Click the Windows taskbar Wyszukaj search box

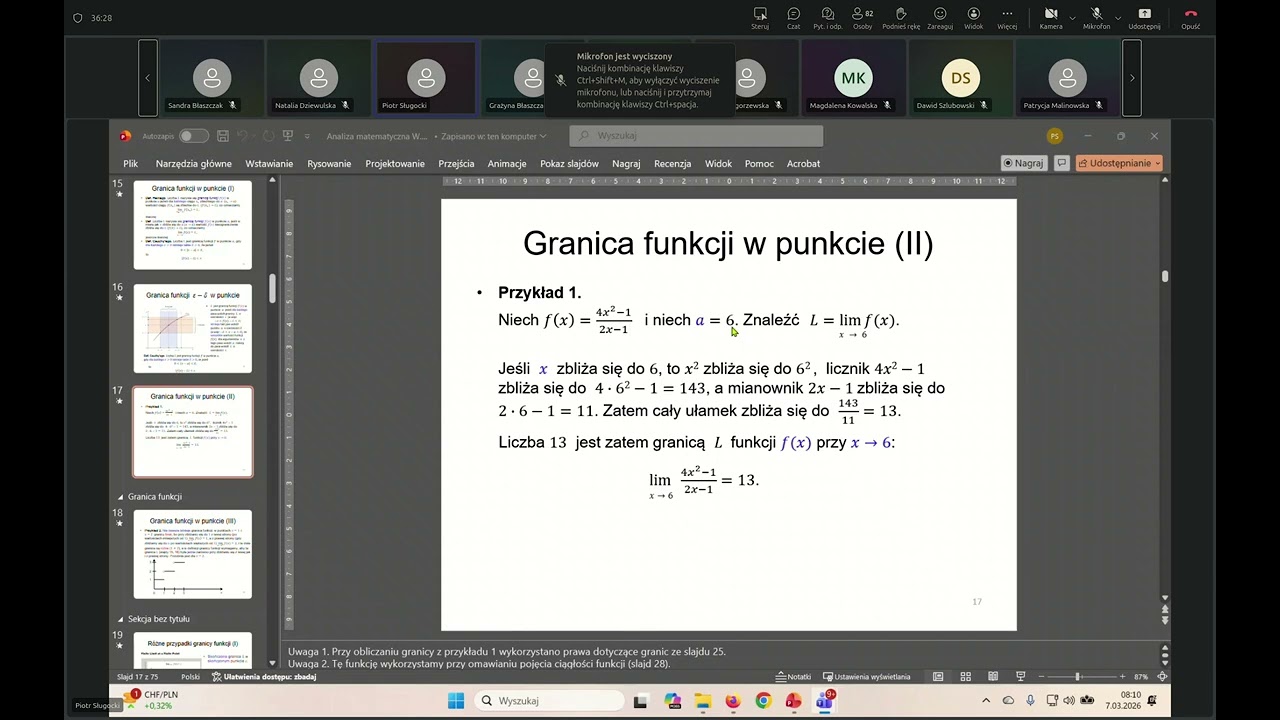click(x=548, y=701)
